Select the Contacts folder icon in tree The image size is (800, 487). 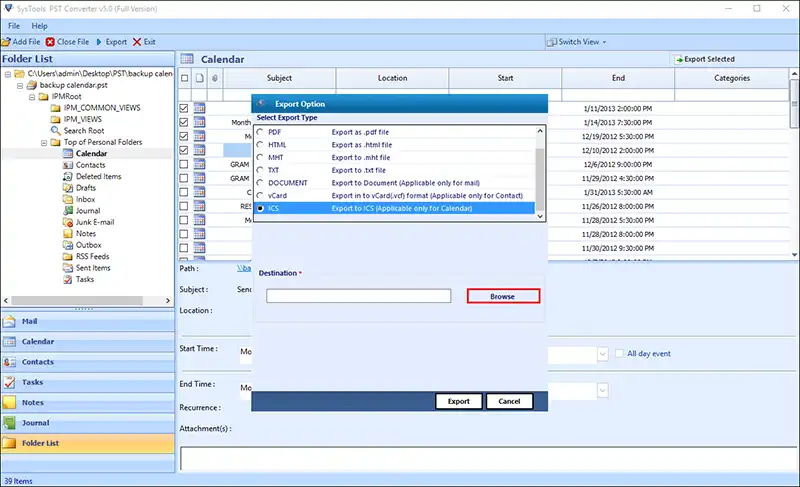pos(68,165)
